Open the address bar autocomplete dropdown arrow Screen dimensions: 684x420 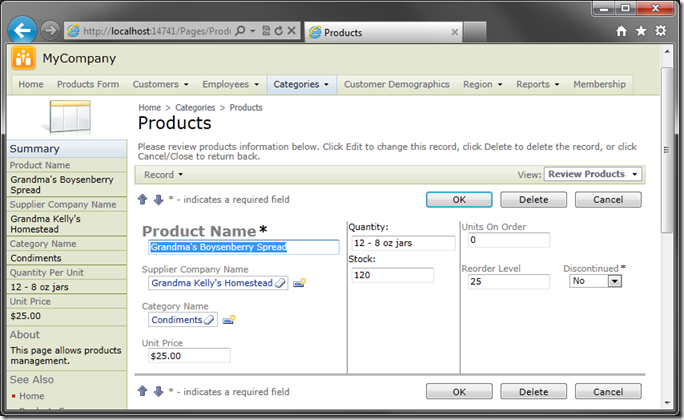click(x=253, y=31)
